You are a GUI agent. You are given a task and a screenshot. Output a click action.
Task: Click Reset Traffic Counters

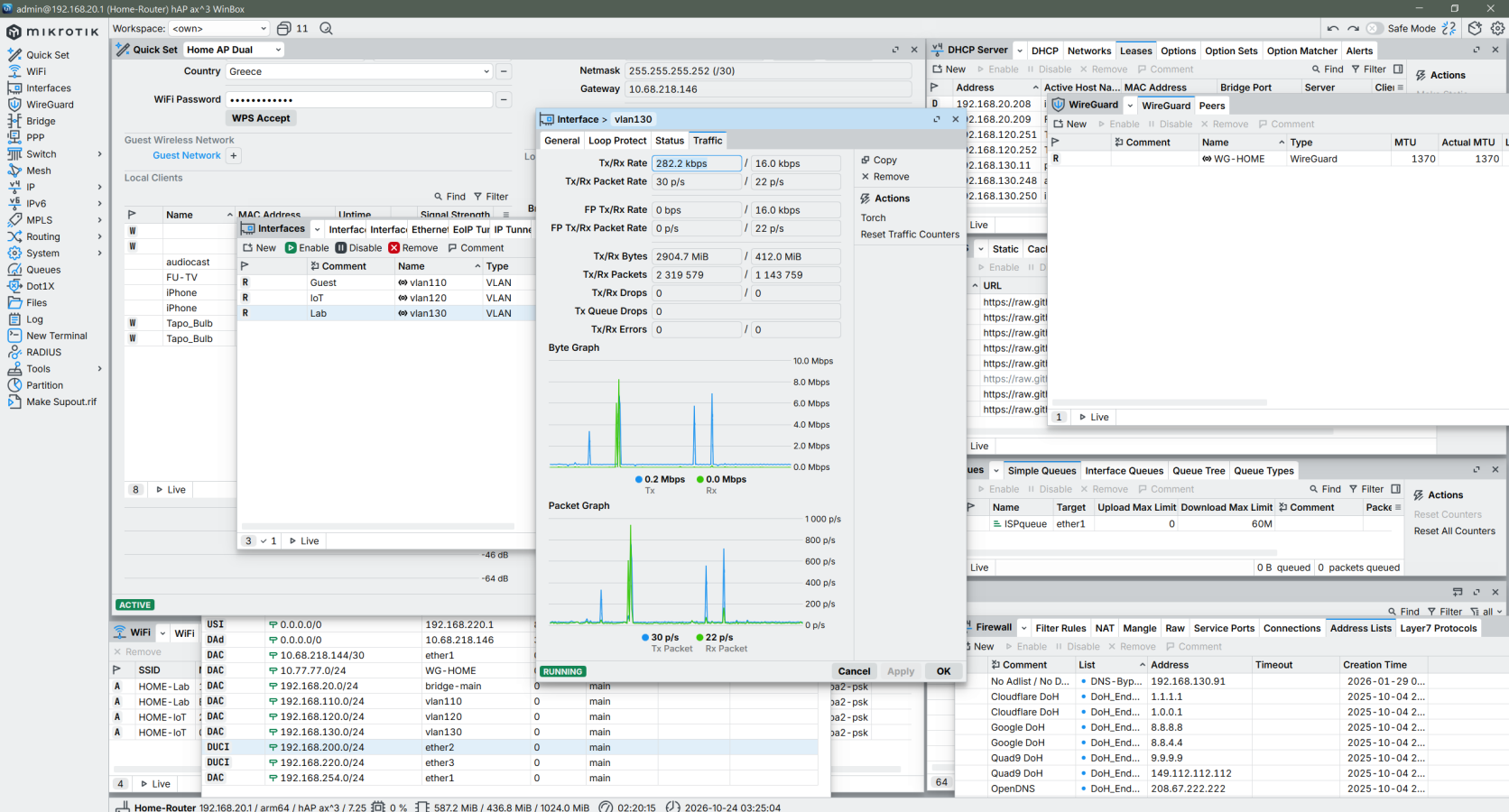[x=910, y=235]
